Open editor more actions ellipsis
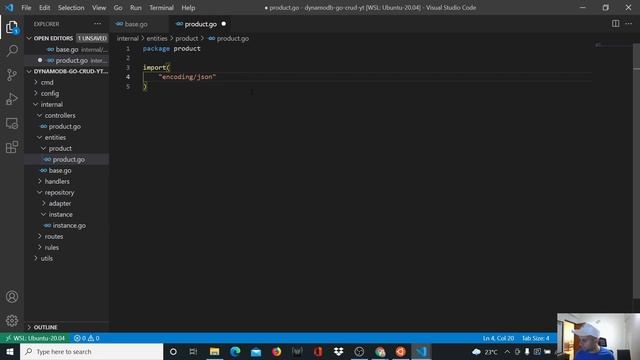The height and width of the screenshot is (360, 640). click(x=629, y=24)
